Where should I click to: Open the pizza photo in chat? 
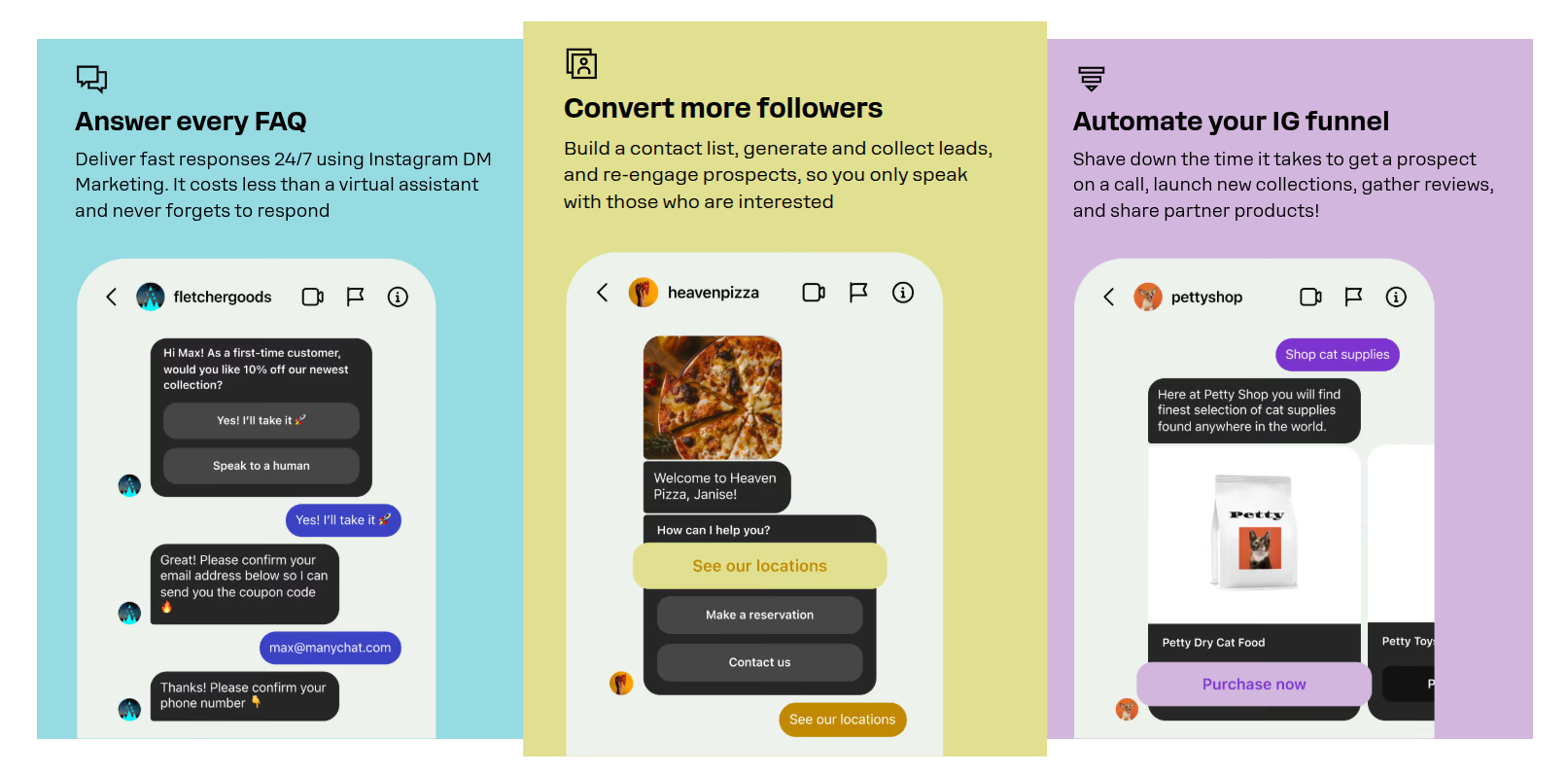click(713, 397)
